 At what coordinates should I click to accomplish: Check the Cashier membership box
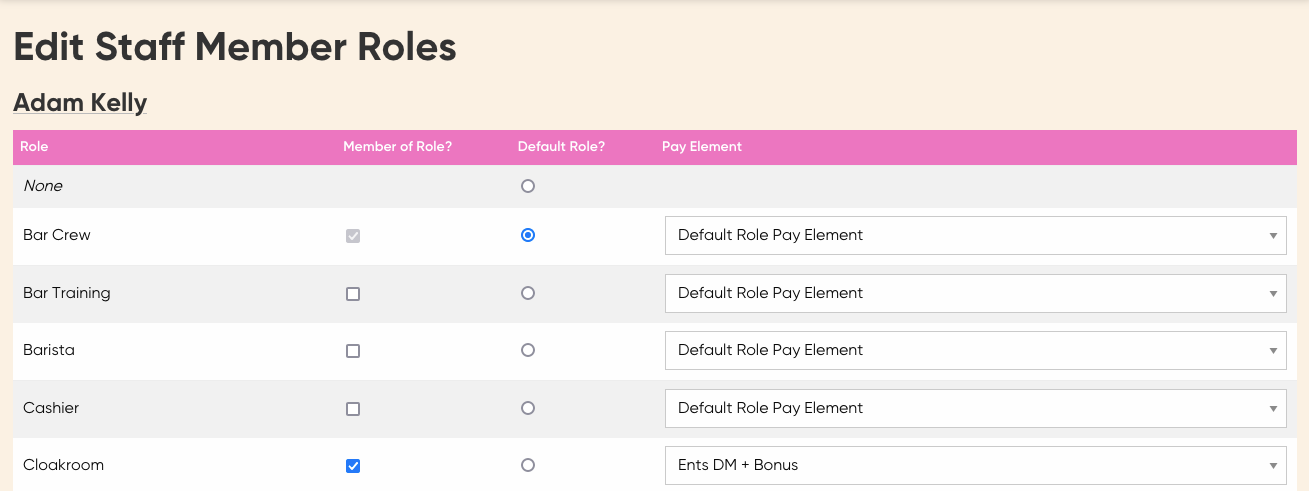(352, 409)
